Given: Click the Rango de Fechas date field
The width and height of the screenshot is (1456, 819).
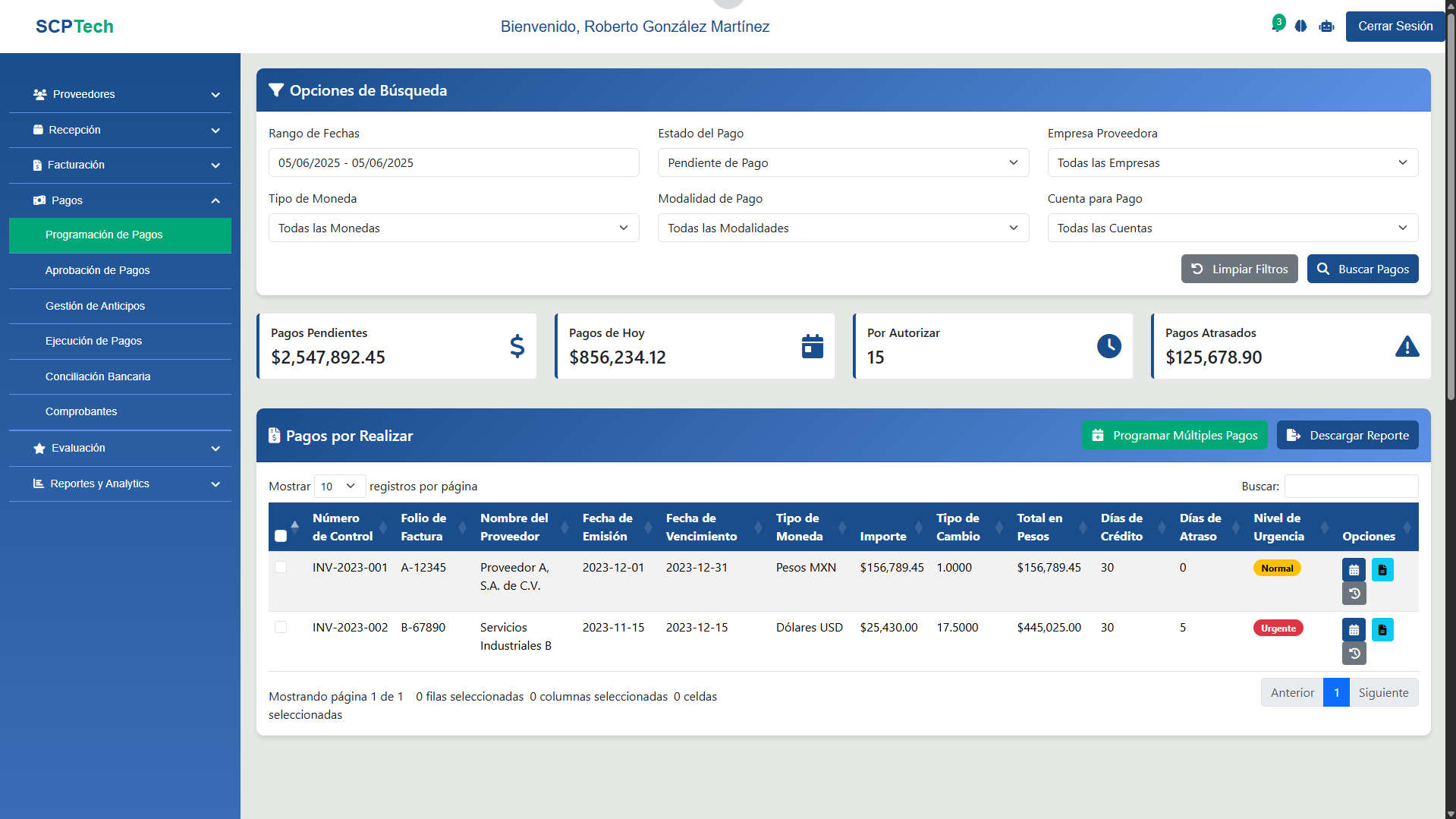Looking at the screenshot, I should click(454, 162).
